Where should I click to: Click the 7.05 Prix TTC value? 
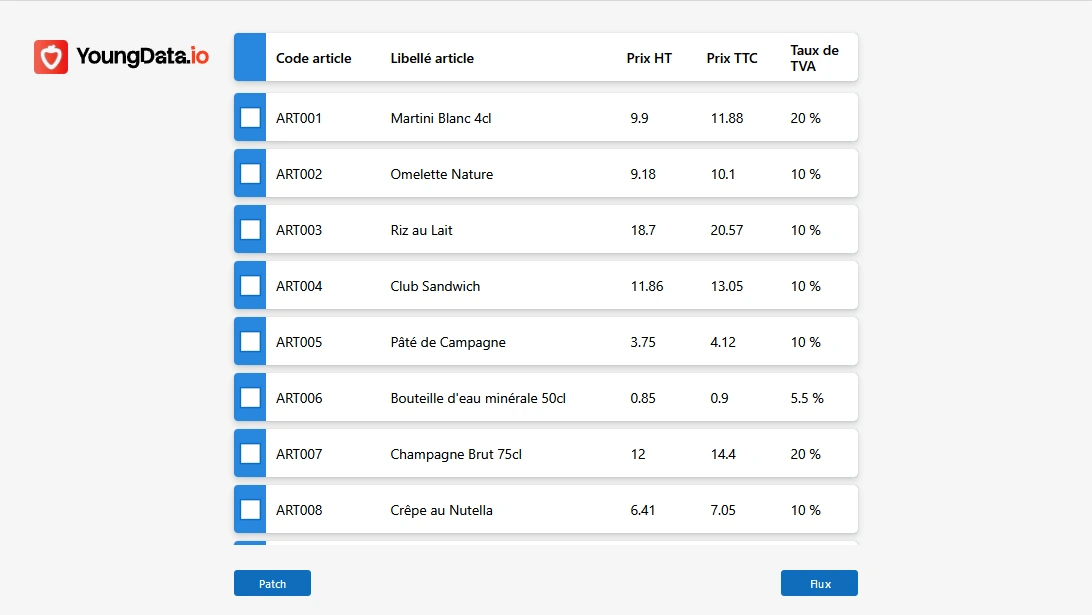point(723,511)
